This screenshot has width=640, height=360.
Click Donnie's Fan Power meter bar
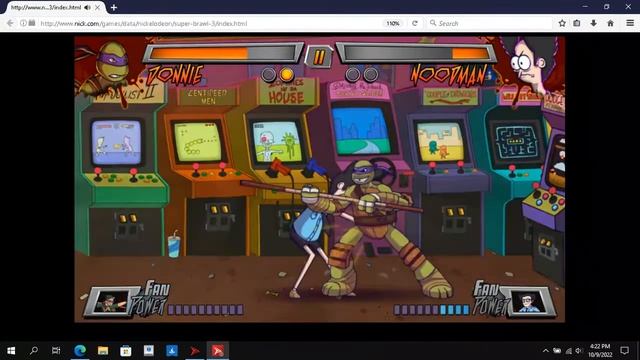pos(206,310)
